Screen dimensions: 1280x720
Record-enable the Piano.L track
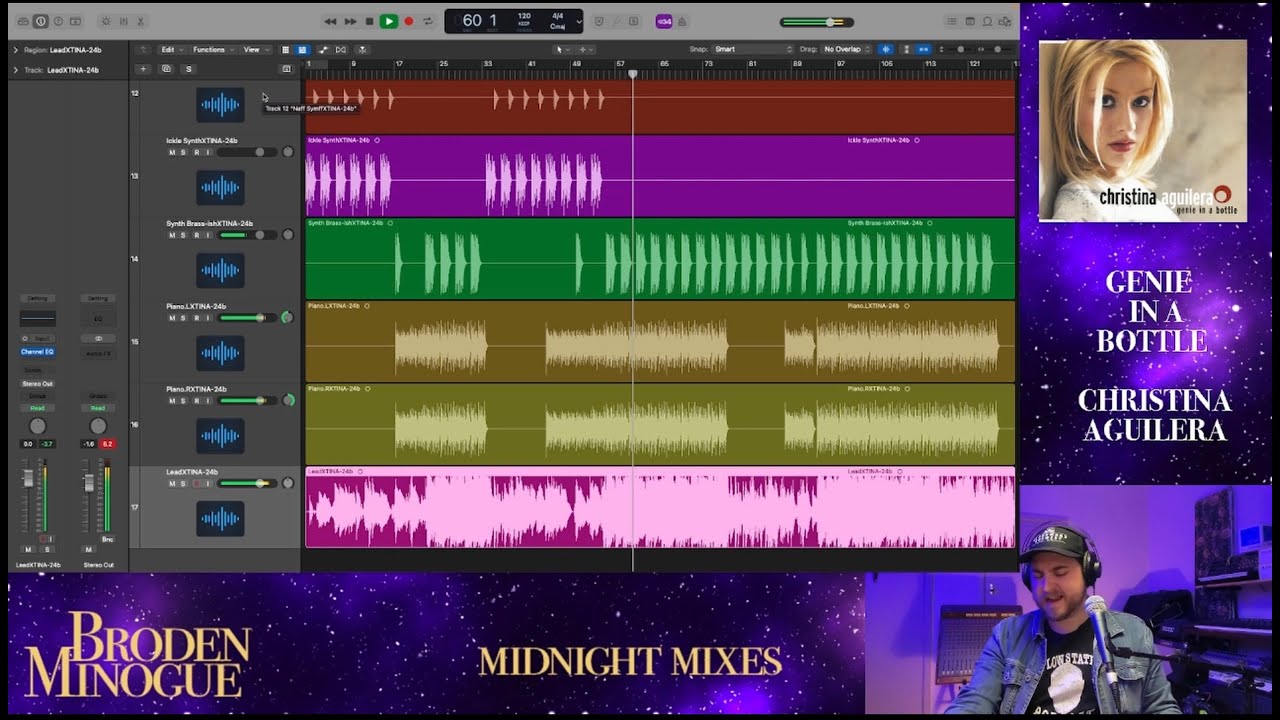click(196, 318)
